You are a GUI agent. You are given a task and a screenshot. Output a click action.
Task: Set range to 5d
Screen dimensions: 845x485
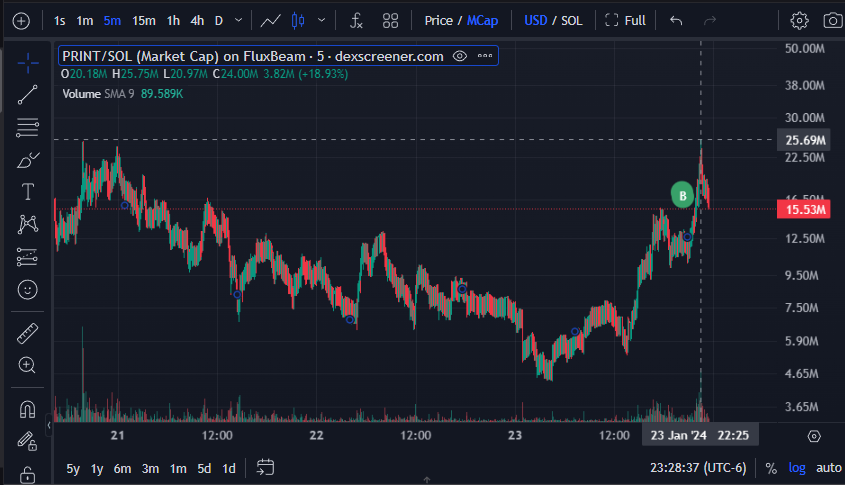click(x=204, y=469)
